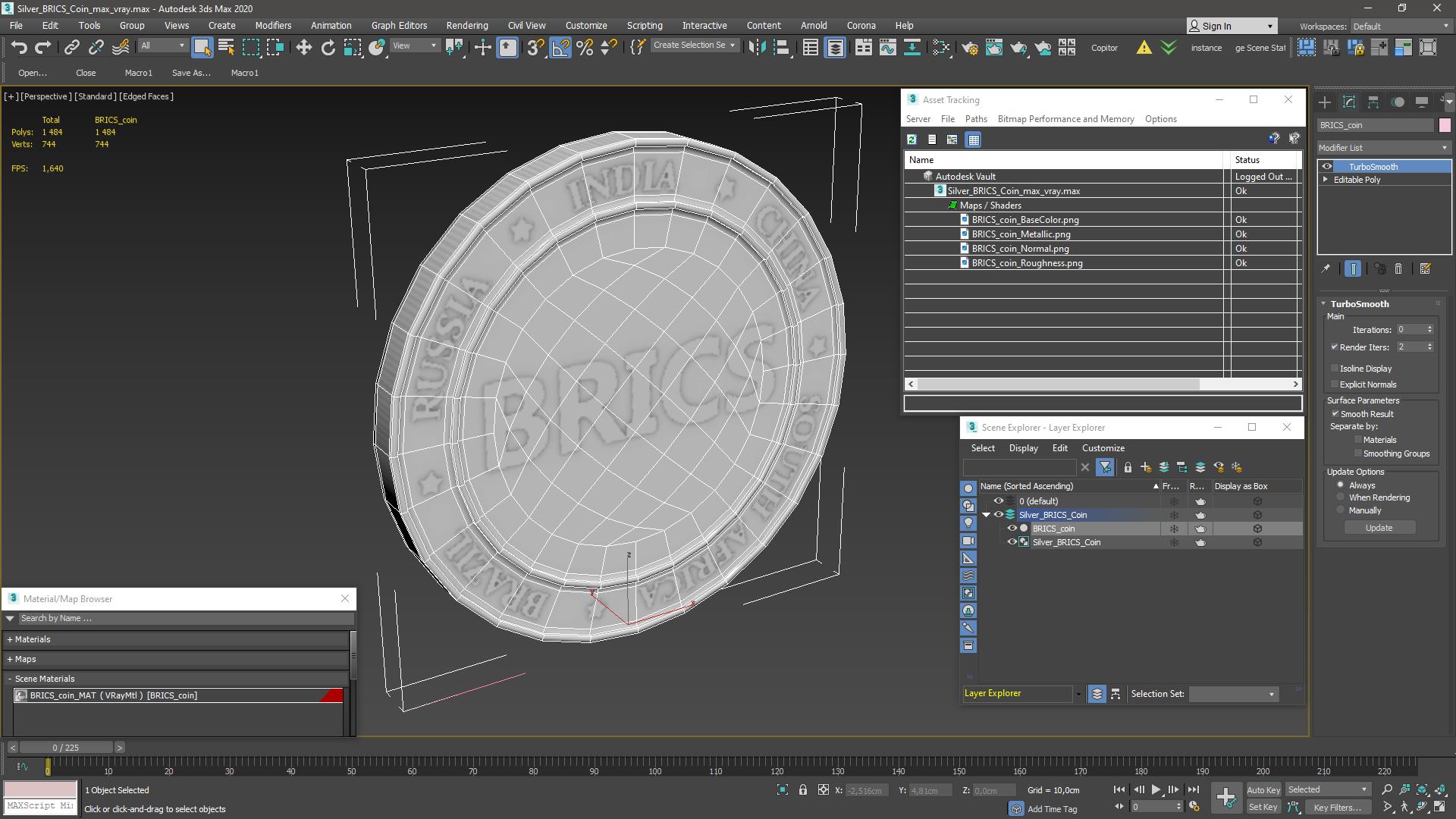Open Render Setup teapot icon

click(x=969, y=48)
